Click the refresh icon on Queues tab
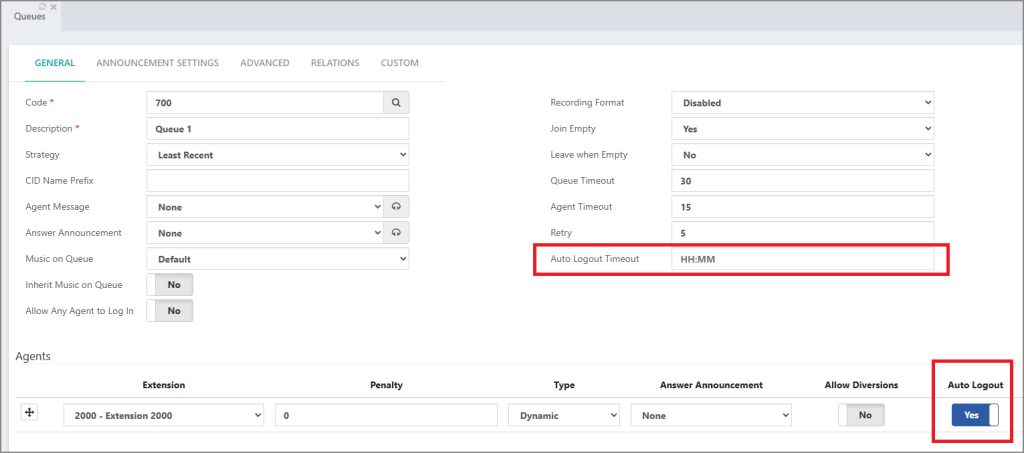 [43, 7]
